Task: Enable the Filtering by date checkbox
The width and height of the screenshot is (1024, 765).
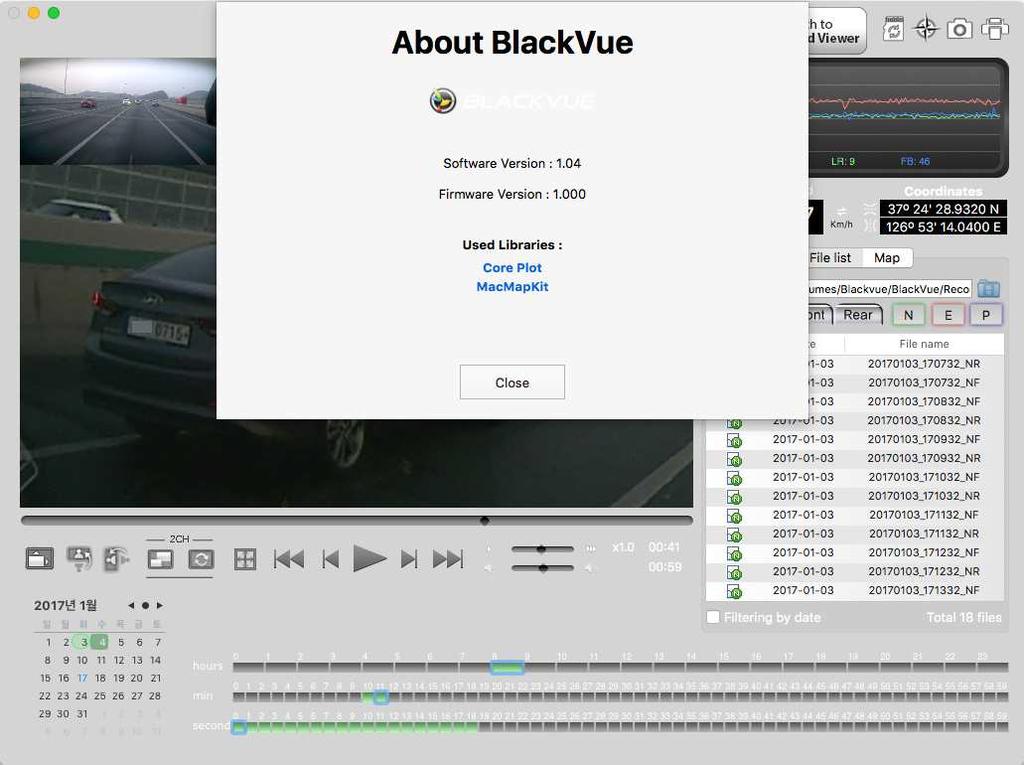Action: tap(713, 617)
